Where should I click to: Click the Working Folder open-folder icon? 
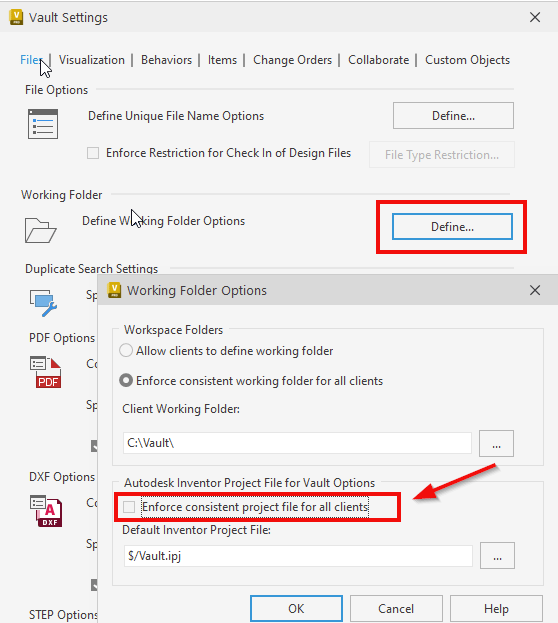pyautogui.click(x=40, y=230)
